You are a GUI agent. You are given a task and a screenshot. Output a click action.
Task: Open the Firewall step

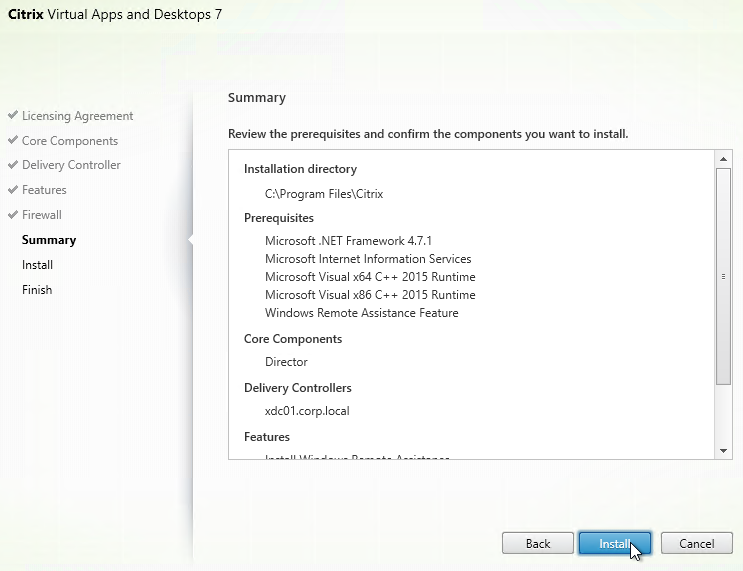[x=42, y=215]
